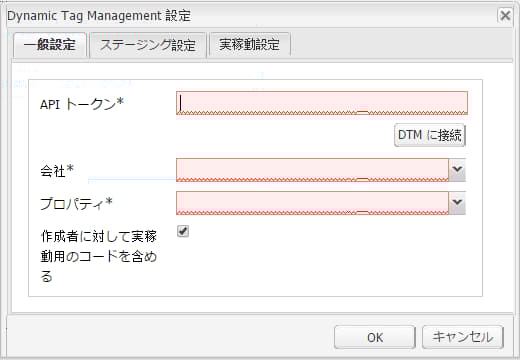Click the キャンセル button
520x360 pixels.
click(463, 337)
